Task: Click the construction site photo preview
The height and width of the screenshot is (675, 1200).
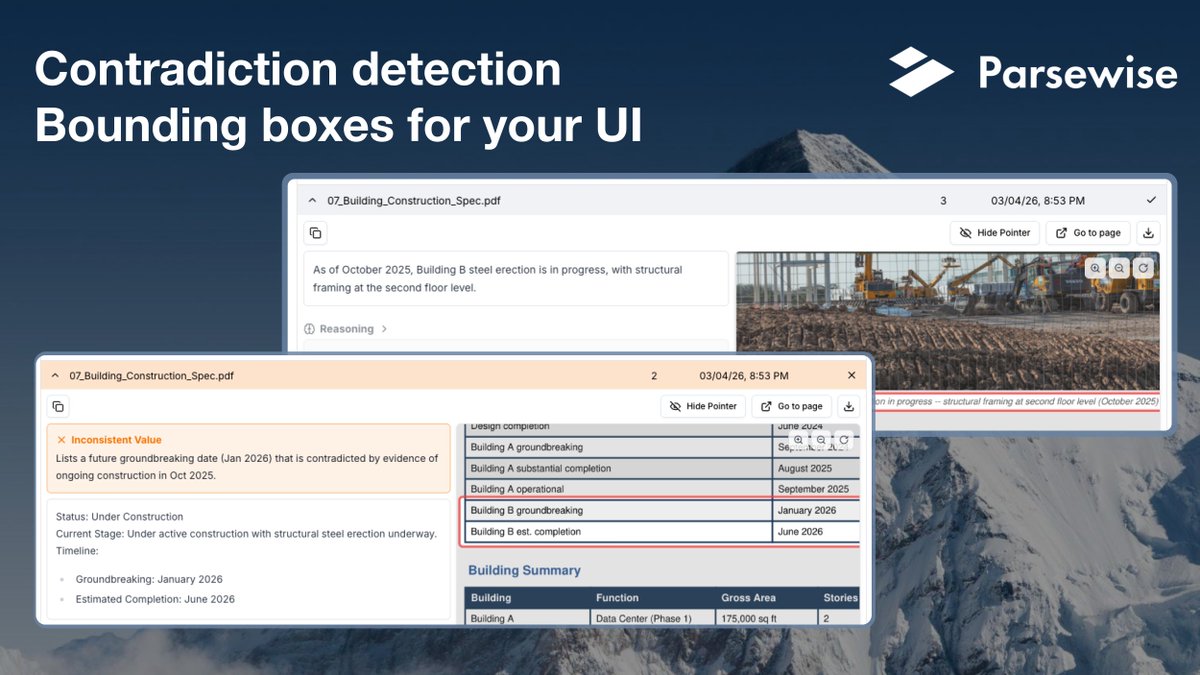Action: click(948, 321)
